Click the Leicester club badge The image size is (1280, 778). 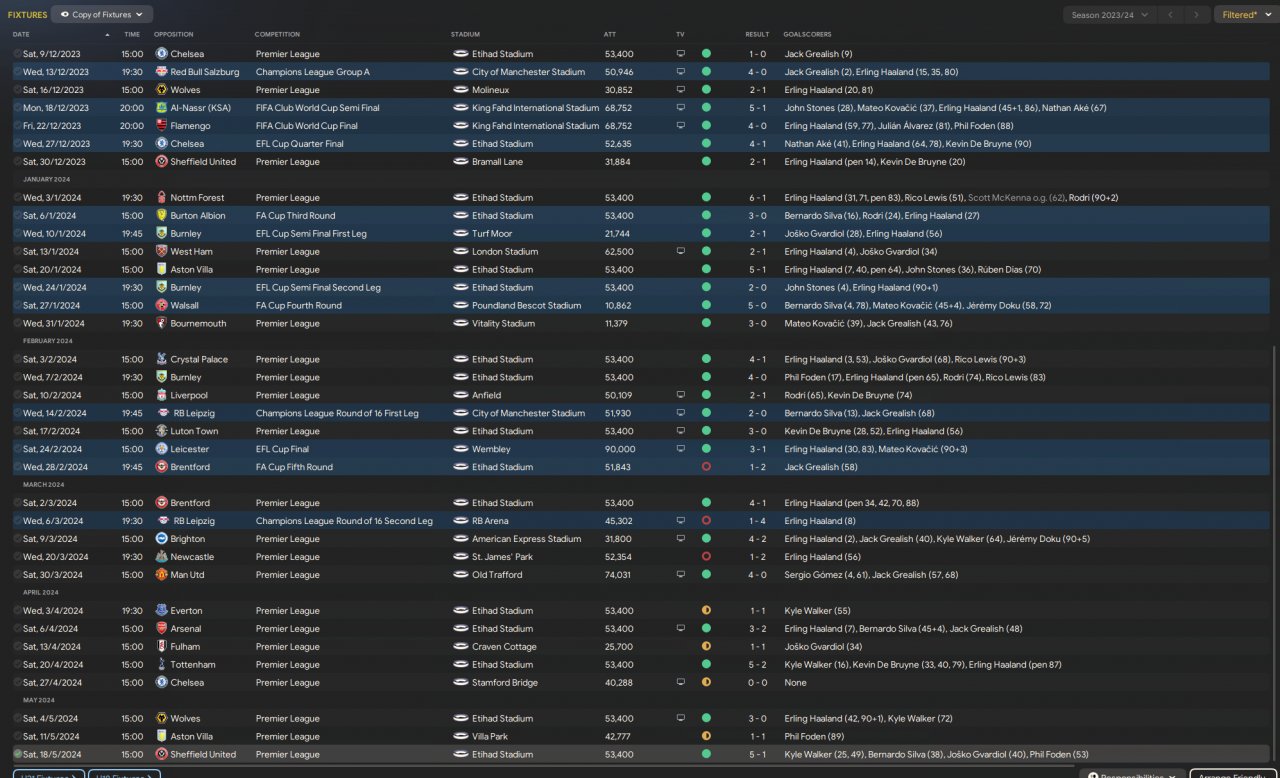162,450
